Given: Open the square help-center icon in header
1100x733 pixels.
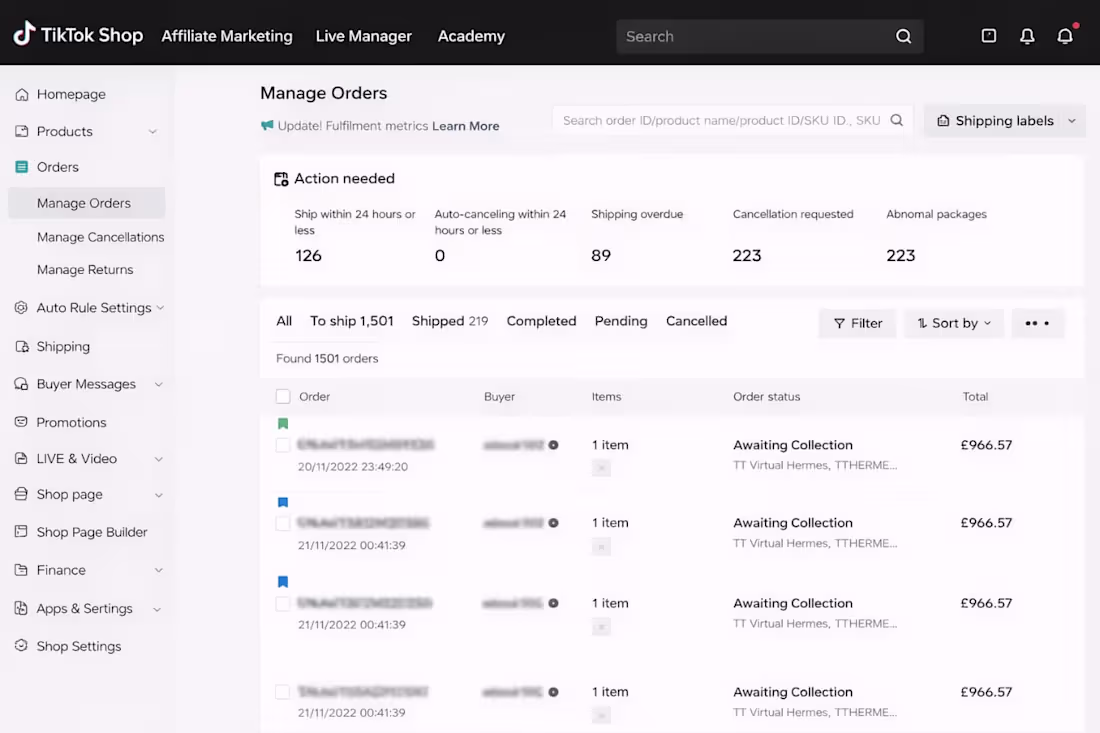Looking at the screenshot, I should point(988,36).
